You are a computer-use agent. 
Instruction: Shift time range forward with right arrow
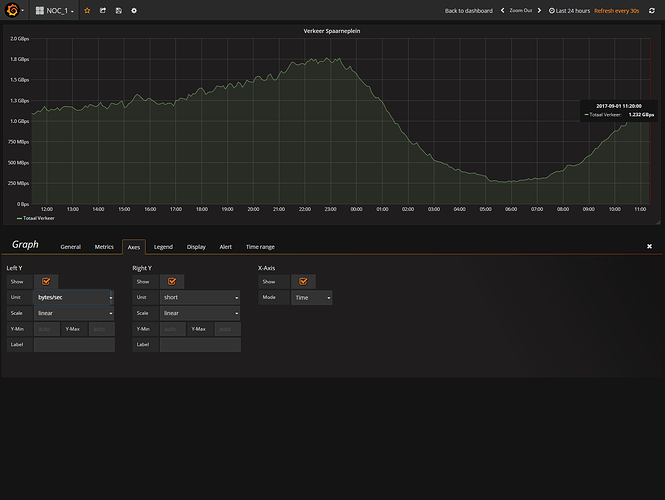tap(540, 10)
